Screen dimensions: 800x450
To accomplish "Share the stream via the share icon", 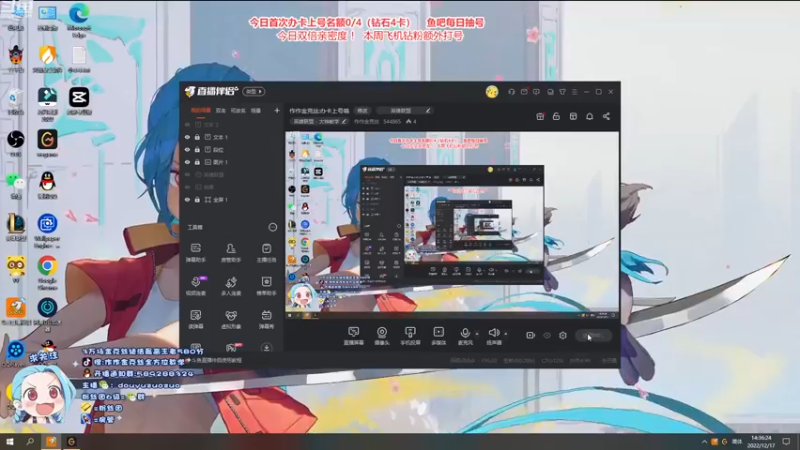I will point(606,116).
